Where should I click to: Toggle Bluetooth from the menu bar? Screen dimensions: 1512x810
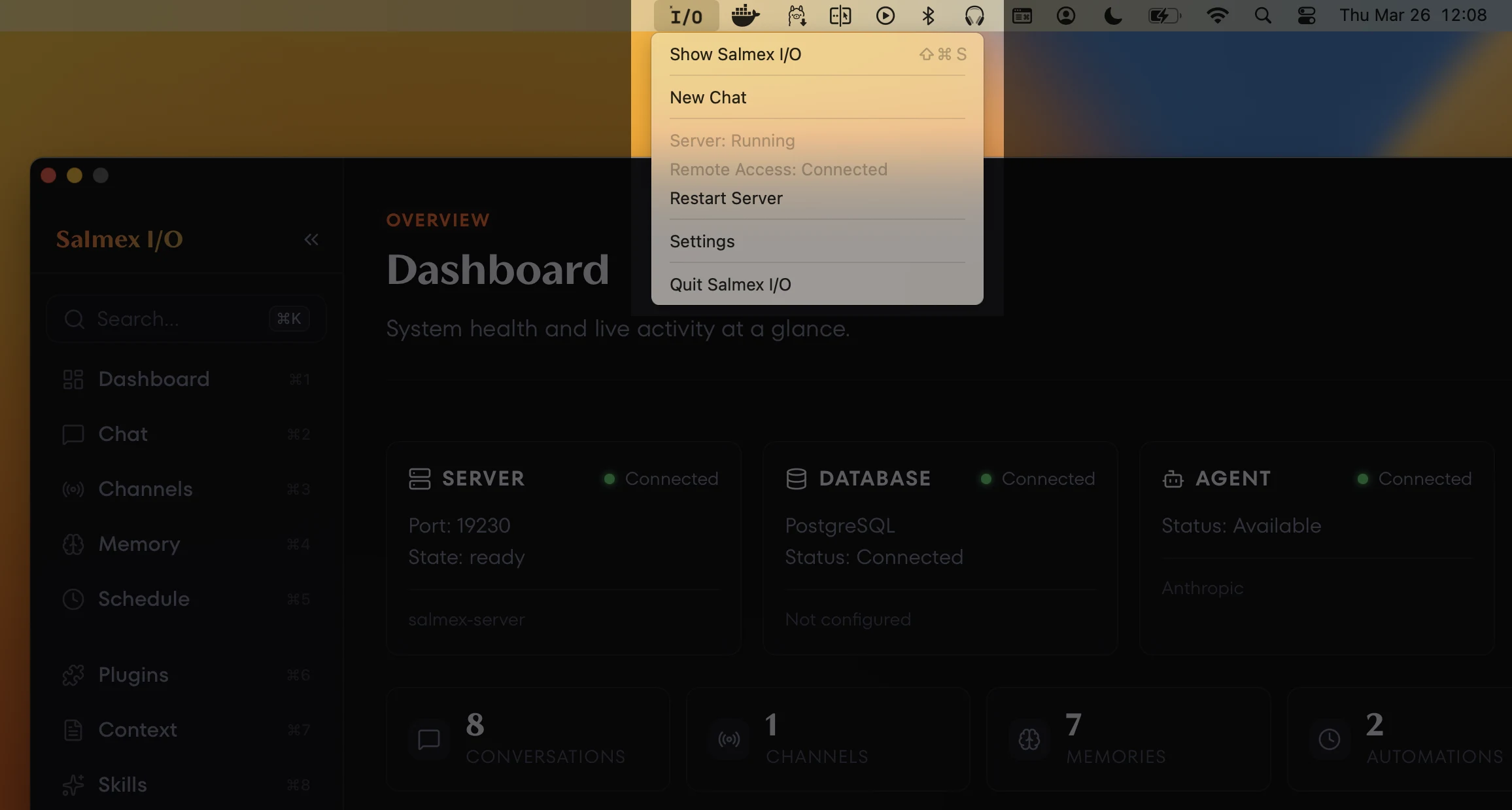pyautogui.click(x=929, y=15)
